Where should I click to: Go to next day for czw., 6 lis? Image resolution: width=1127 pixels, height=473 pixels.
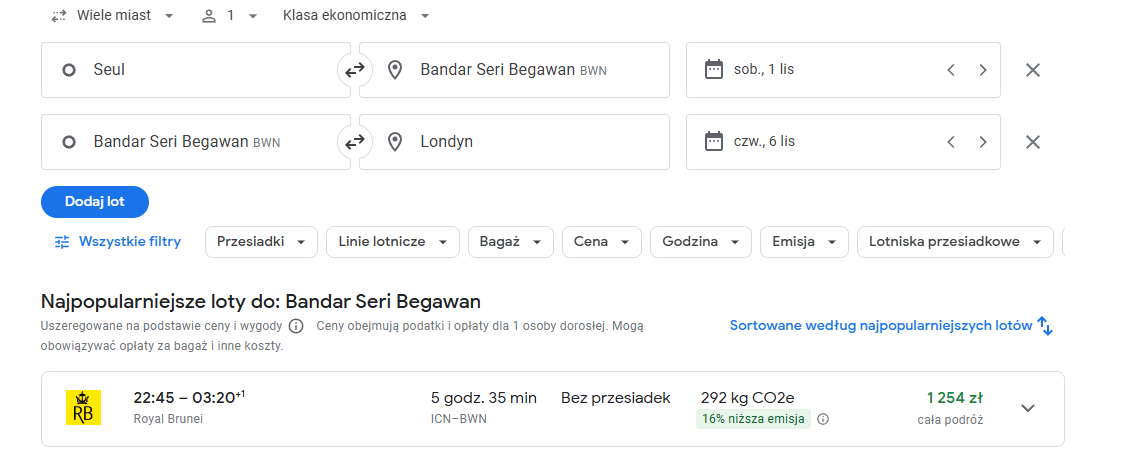(x=983, y=142)
